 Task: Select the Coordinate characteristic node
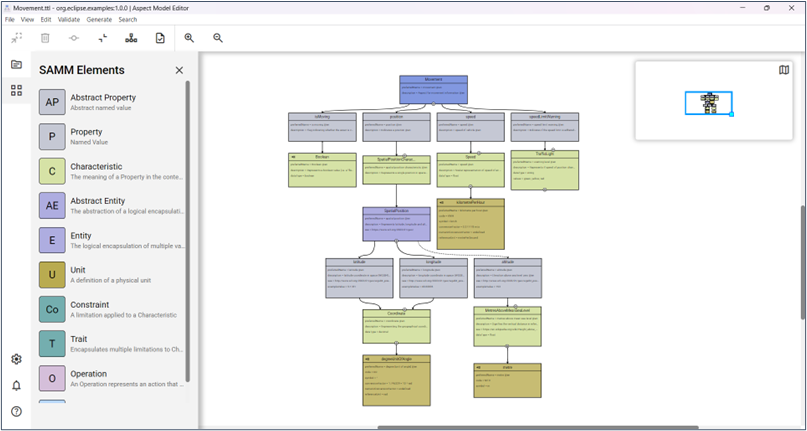[396, 326]
